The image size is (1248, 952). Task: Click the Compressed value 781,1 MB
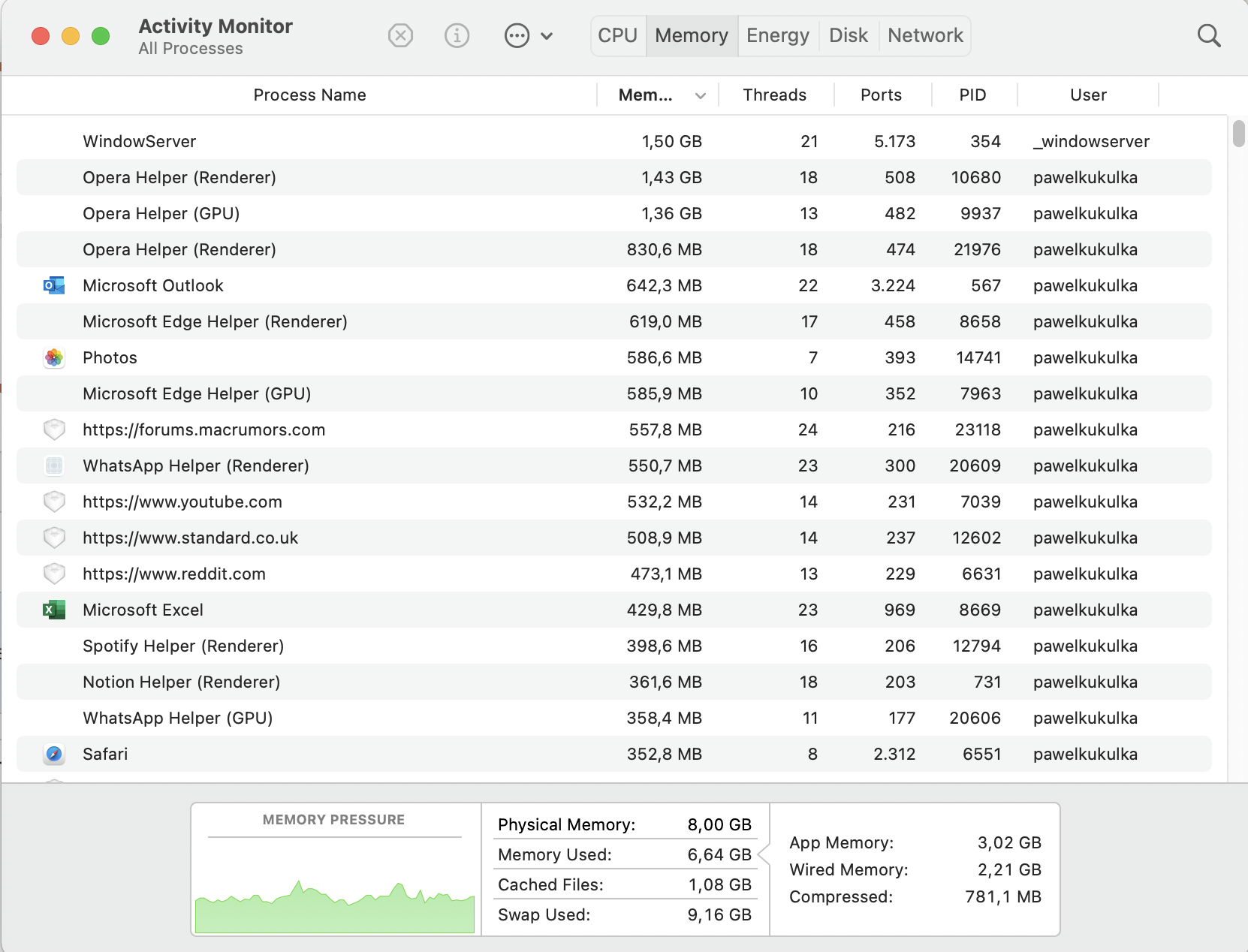(1003, 896)
